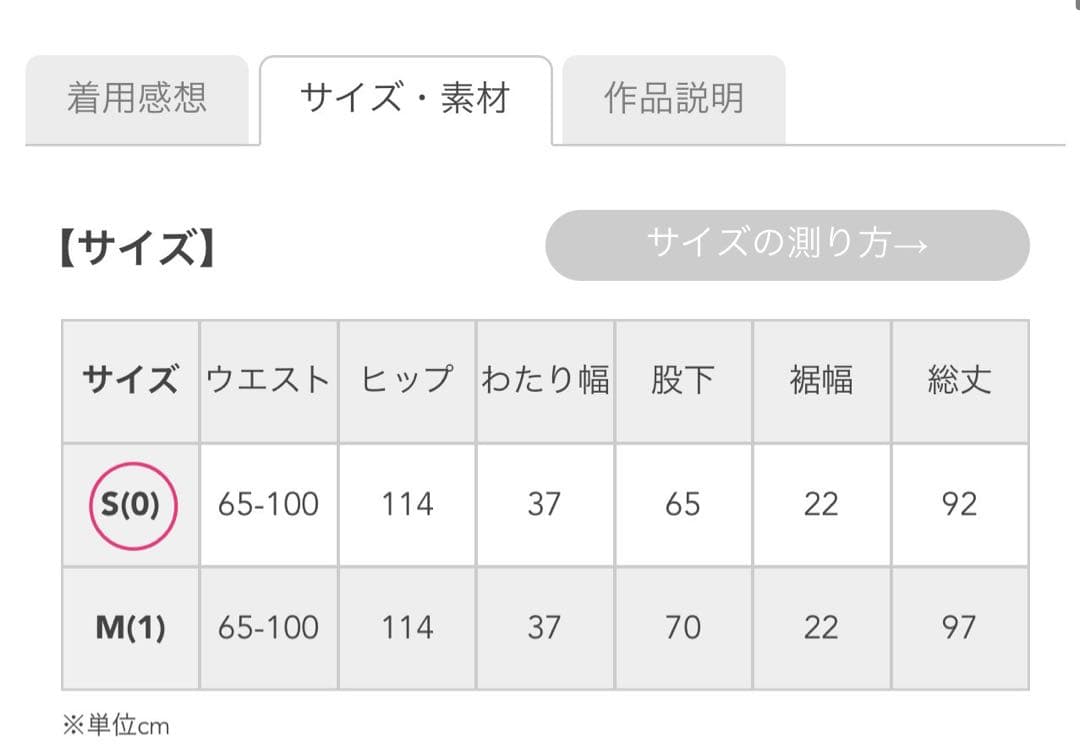Click the ウエスト column header
The image size is (1080, 749).
coord(269,380)
